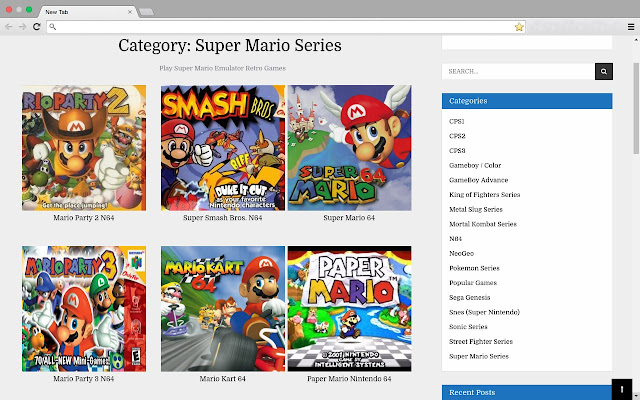Click the Mario Party 3 N64 title link
Viewport: 640px width, 400px height.
pos(84,379)
